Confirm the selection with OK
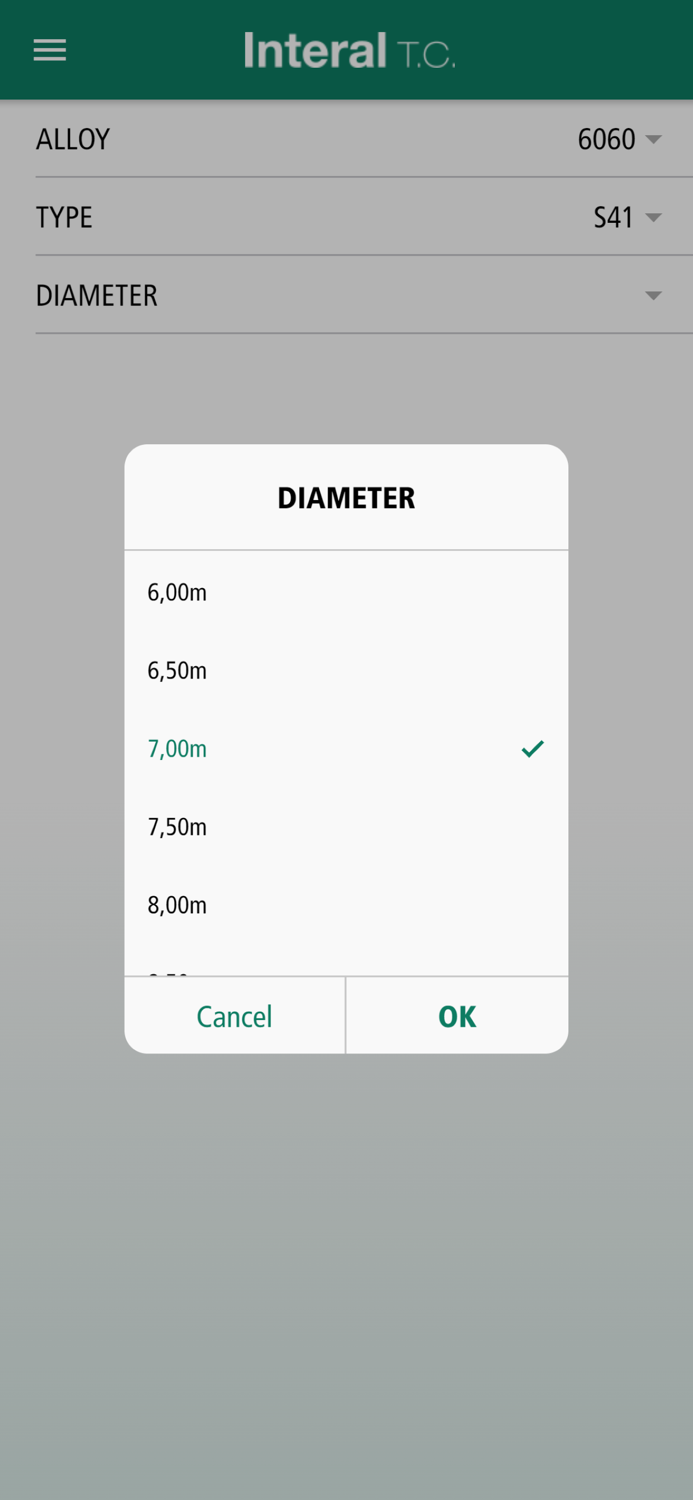Viewport: 693px width, 1500px height. coord(457,1016)
